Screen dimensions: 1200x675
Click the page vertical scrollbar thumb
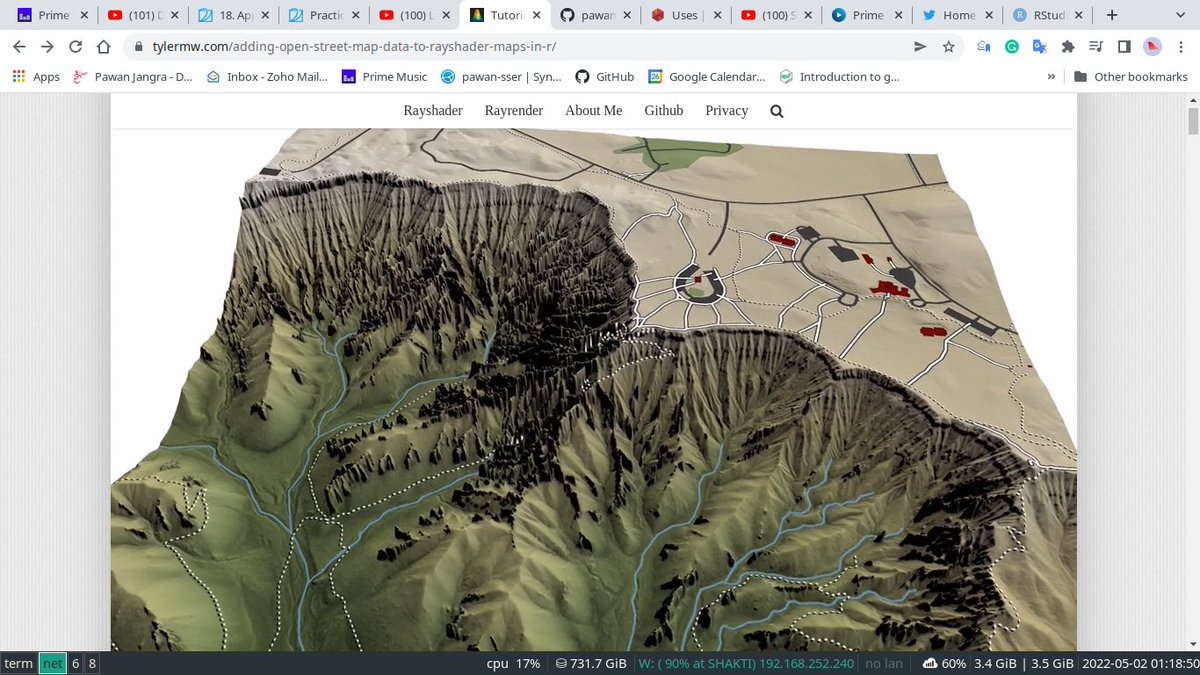(1192, 121)
